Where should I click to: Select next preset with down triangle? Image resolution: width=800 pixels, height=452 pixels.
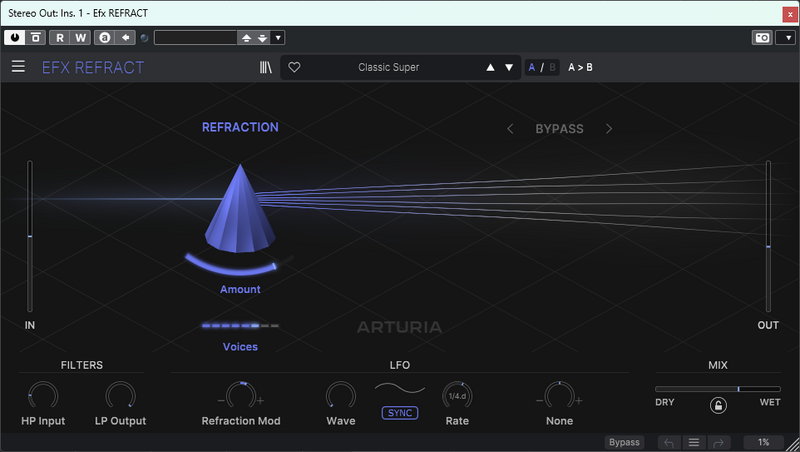coord(509,67)
